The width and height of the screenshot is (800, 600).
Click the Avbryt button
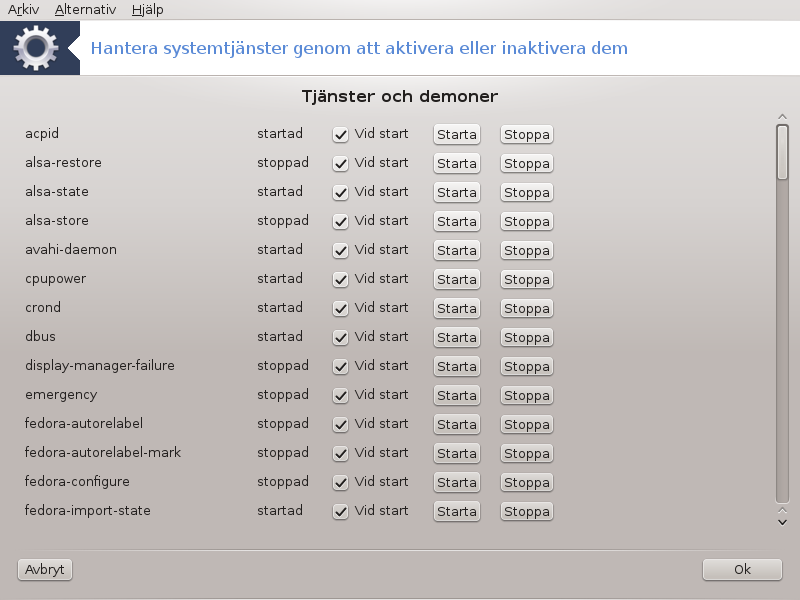point(45,569)
